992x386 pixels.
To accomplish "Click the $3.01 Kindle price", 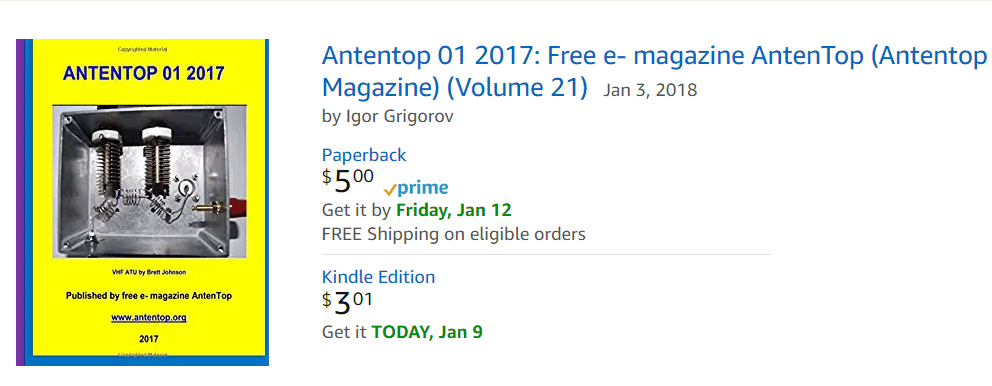I will 347,303.
